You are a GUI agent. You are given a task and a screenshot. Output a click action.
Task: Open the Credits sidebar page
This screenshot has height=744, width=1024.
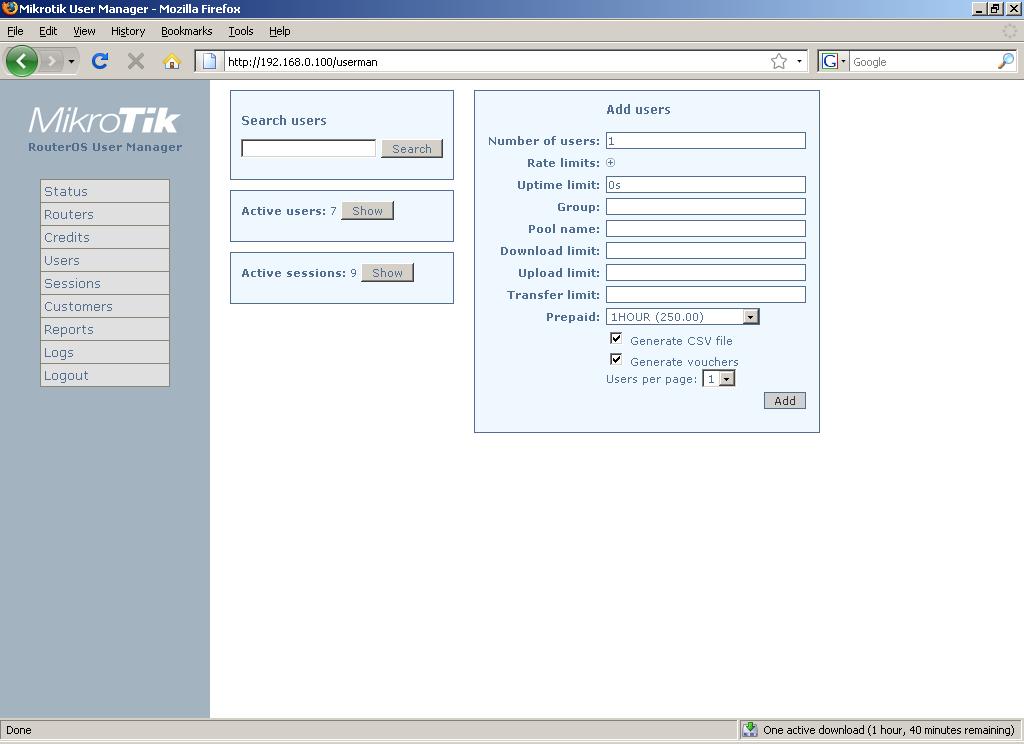point(105,237)
